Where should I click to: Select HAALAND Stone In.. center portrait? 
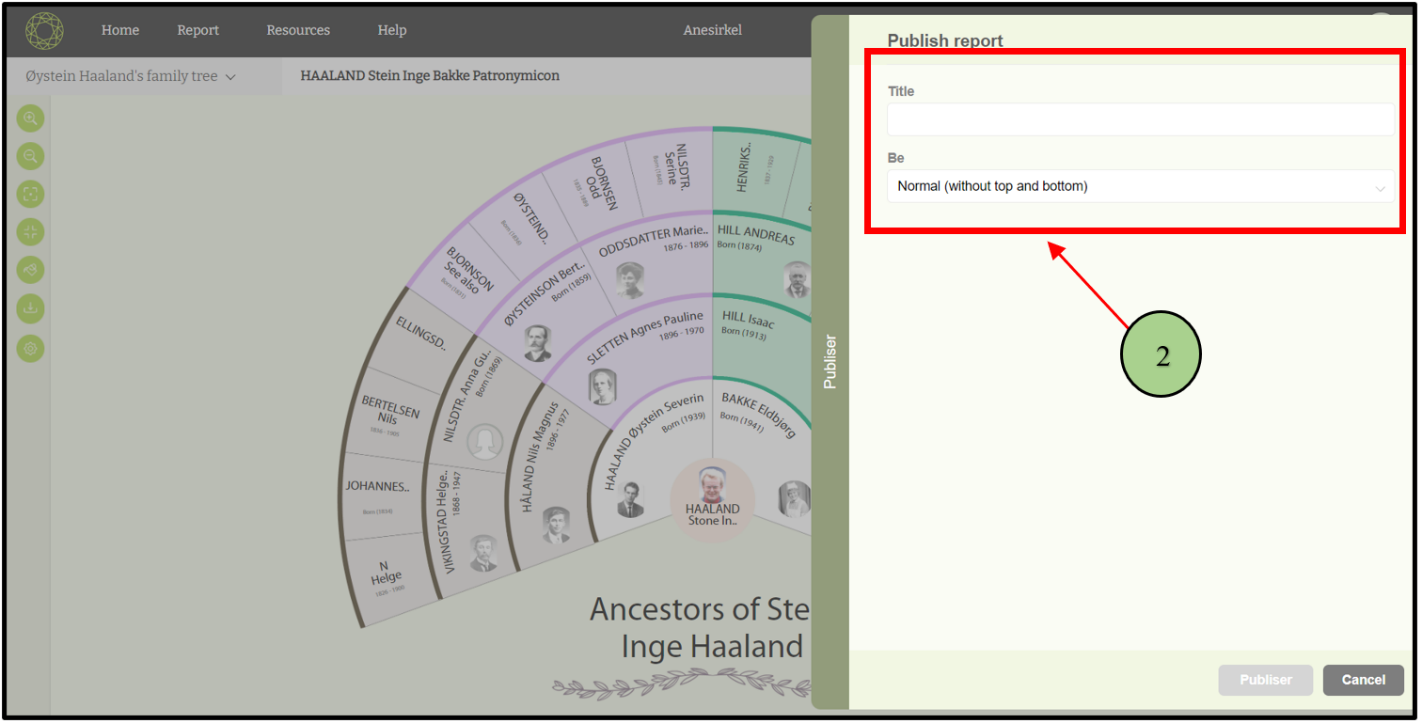coord(711,497)
